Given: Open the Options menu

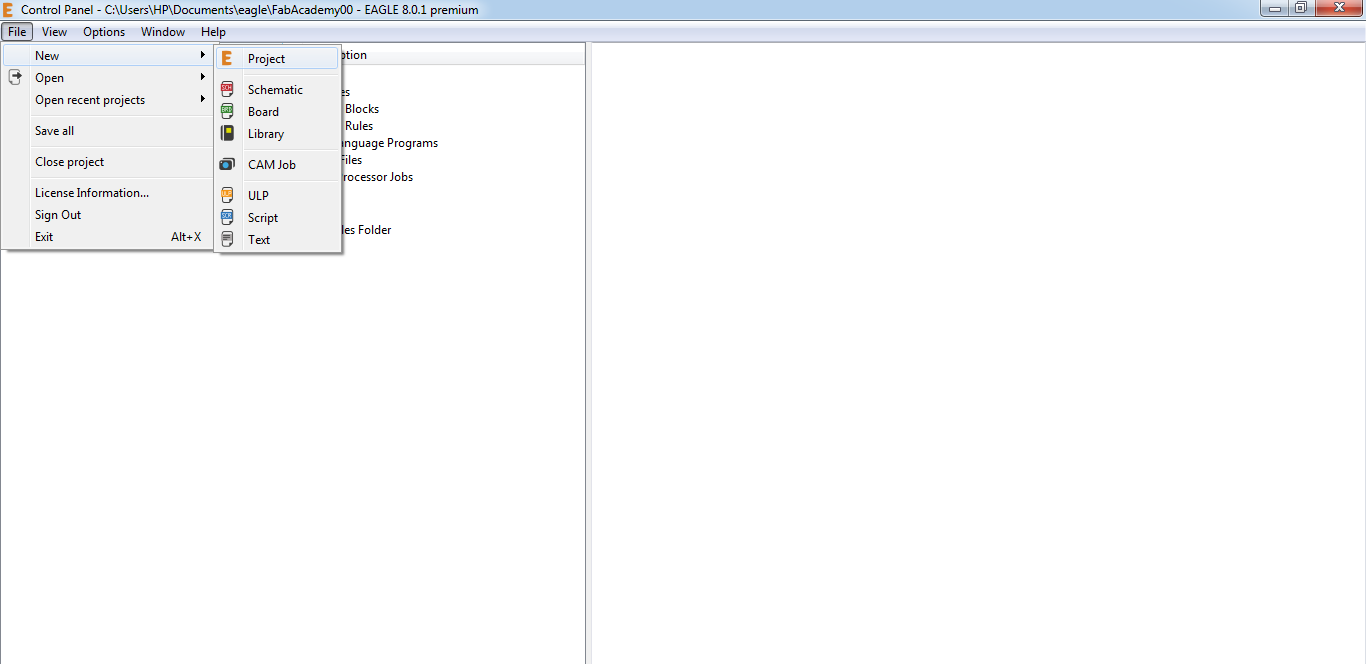Looking at the screenshot, I should point(104,32).
